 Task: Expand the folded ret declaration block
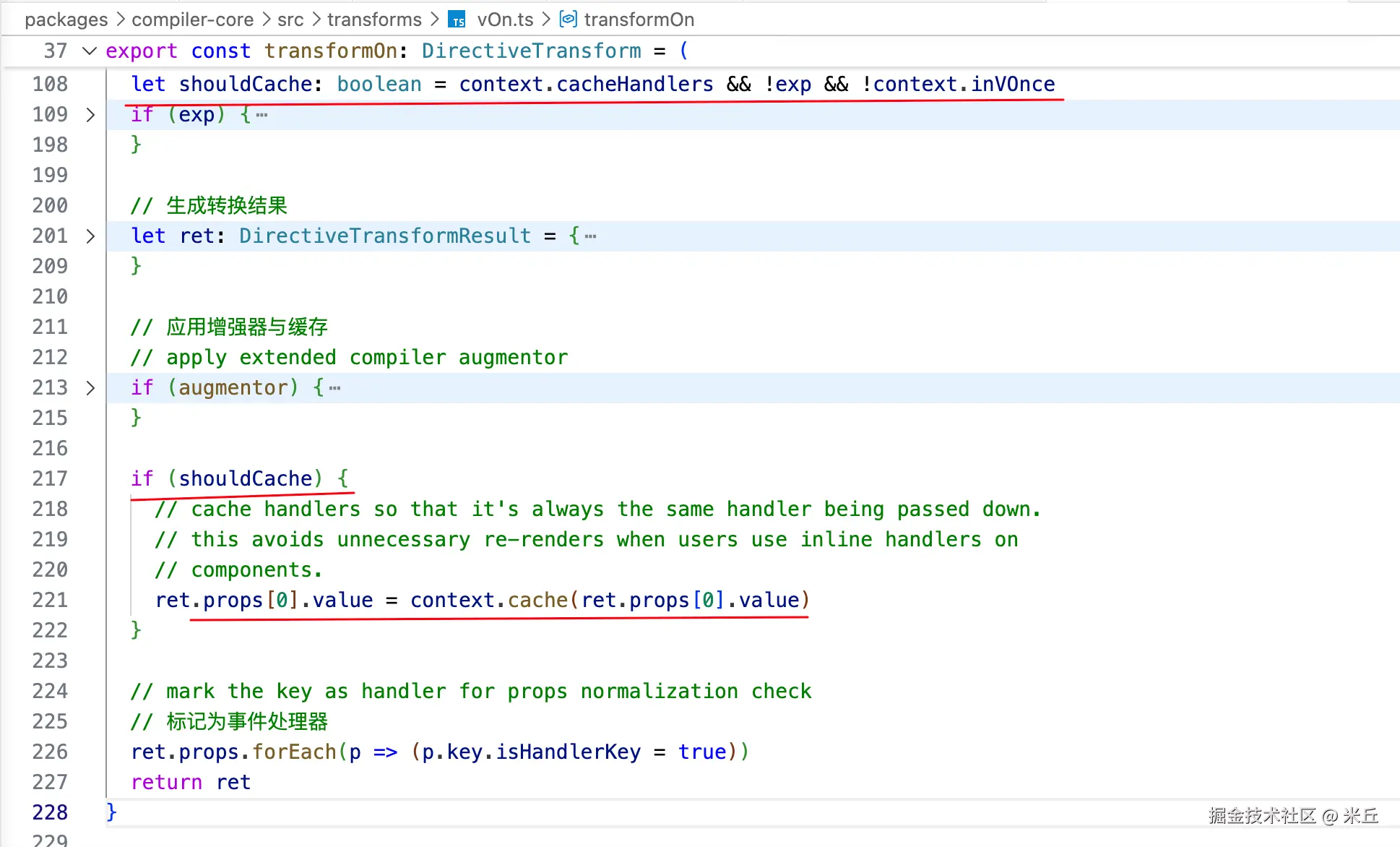tap(90, 236)
